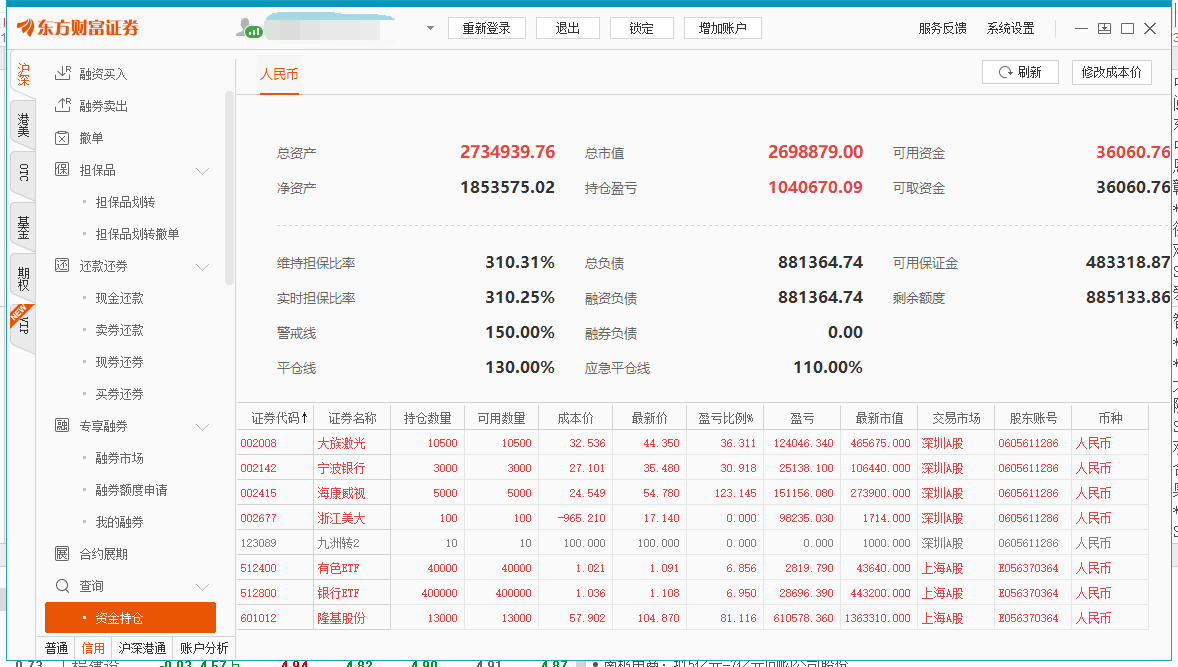Sort by 盈亏比例% column header

[x=726, y=418]
